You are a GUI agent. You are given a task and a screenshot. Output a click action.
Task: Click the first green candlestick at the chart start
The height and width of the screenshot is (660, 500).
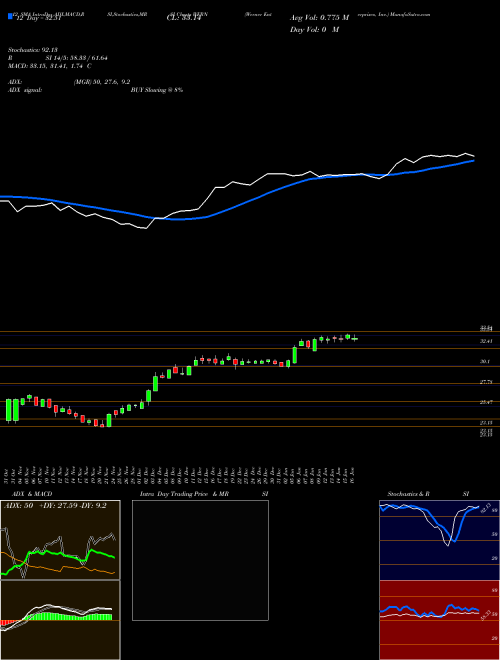coord(9,410)
